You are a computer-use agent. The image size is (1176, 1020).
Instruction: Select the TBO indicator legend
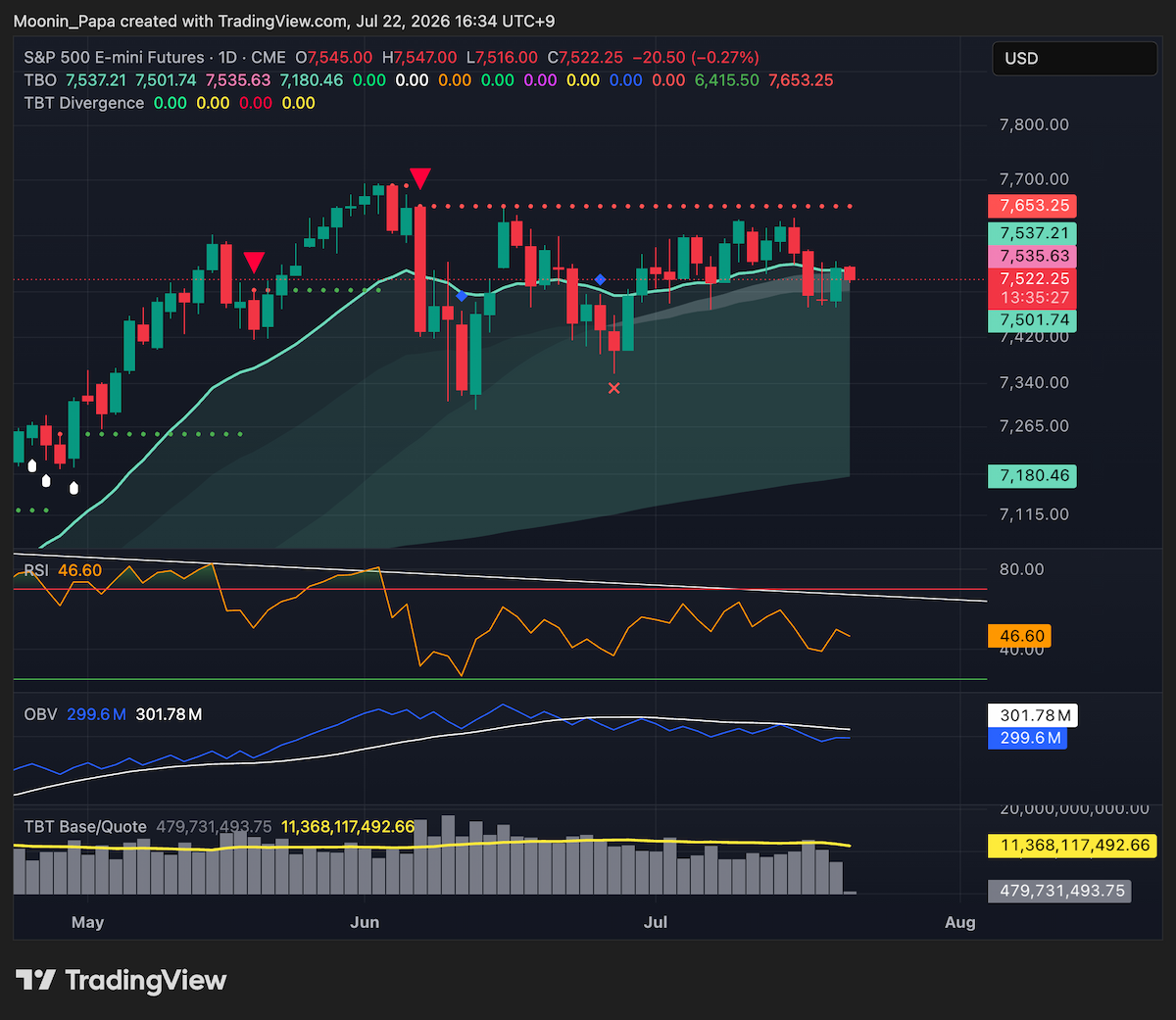[40, 80]
